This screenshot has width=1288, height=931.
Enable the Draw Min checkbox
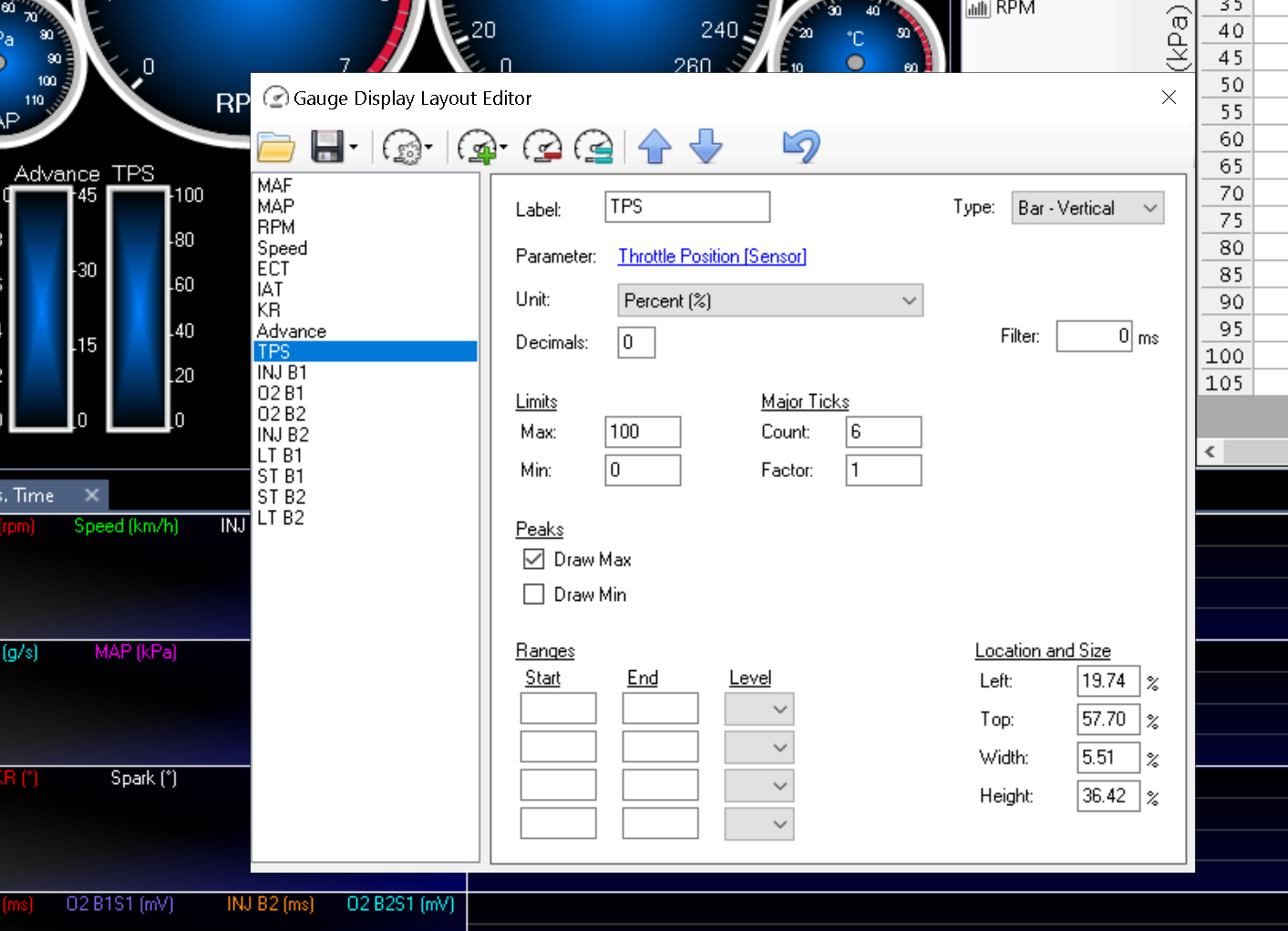click(534, 595)
